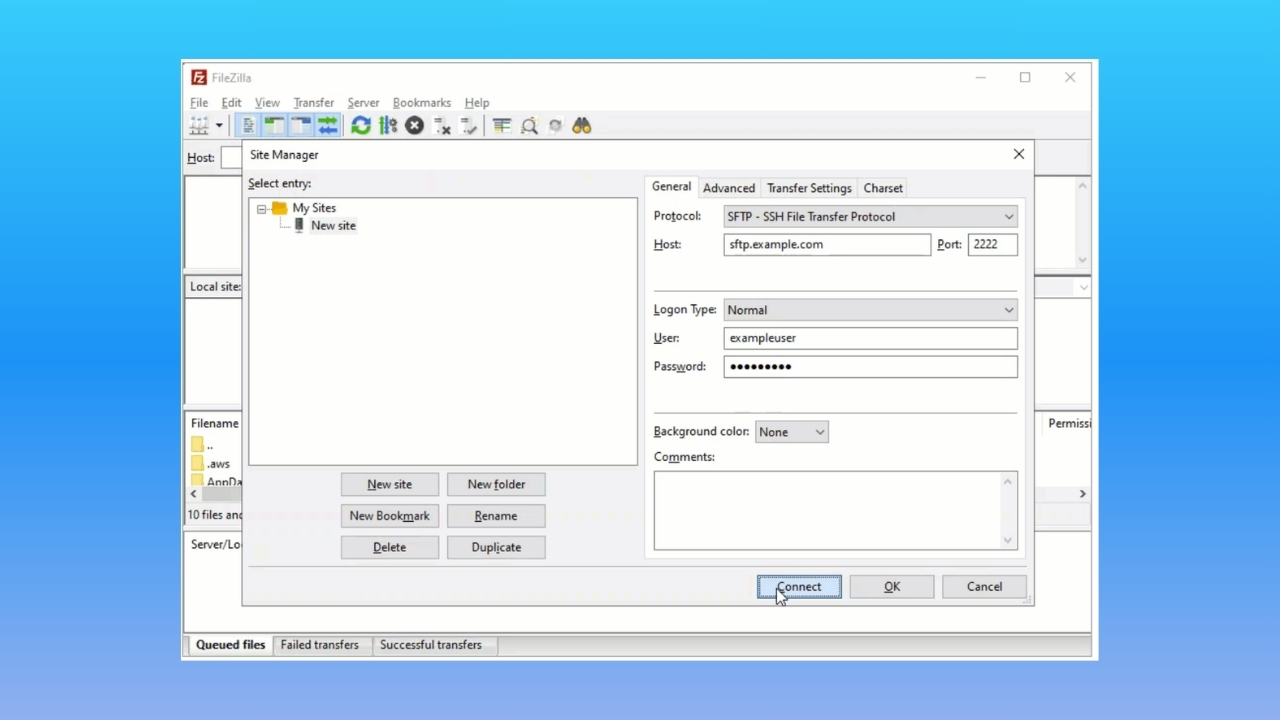The image size is (1280, 720).
Task: Toggle synchronized browsing icon
Action: click(555, 126)
